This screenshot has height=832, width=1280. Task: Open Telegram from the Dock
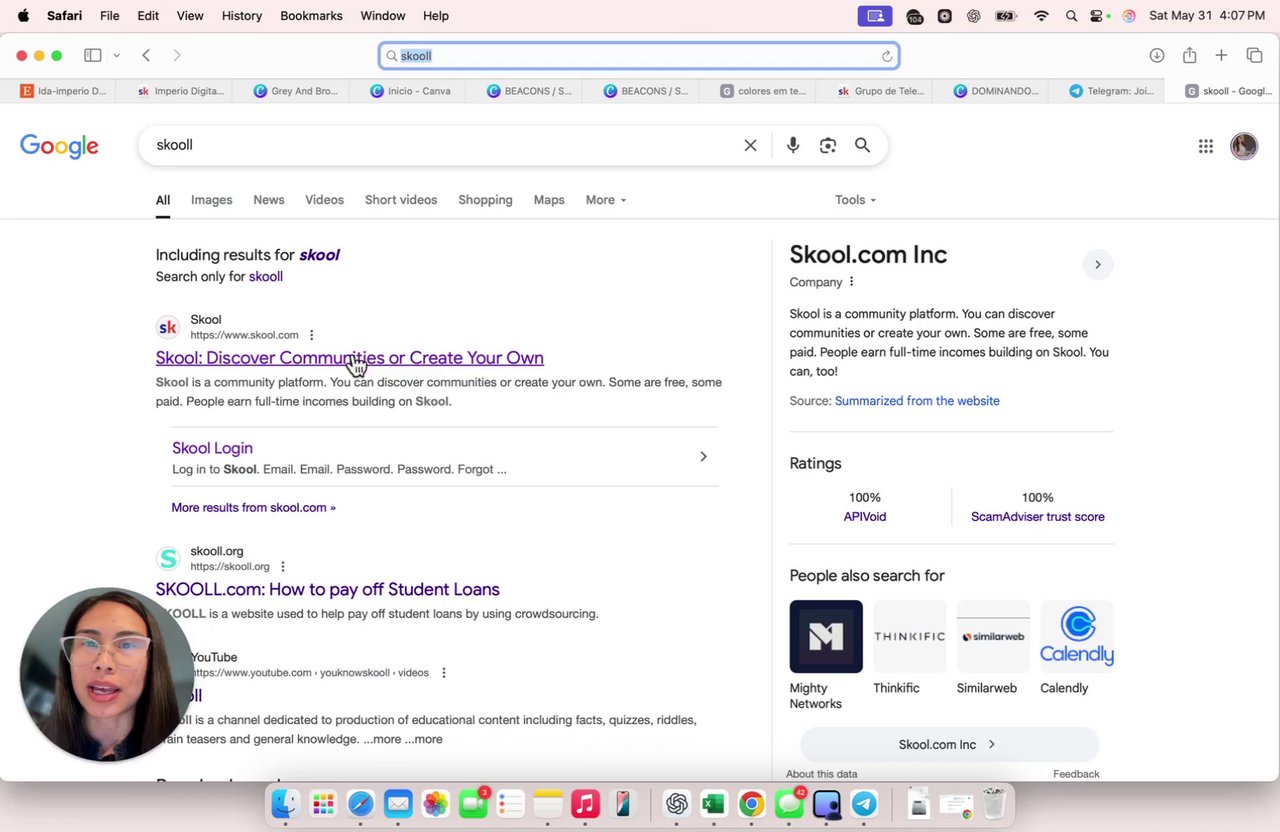pyautogui.click(x=864, y=804)
